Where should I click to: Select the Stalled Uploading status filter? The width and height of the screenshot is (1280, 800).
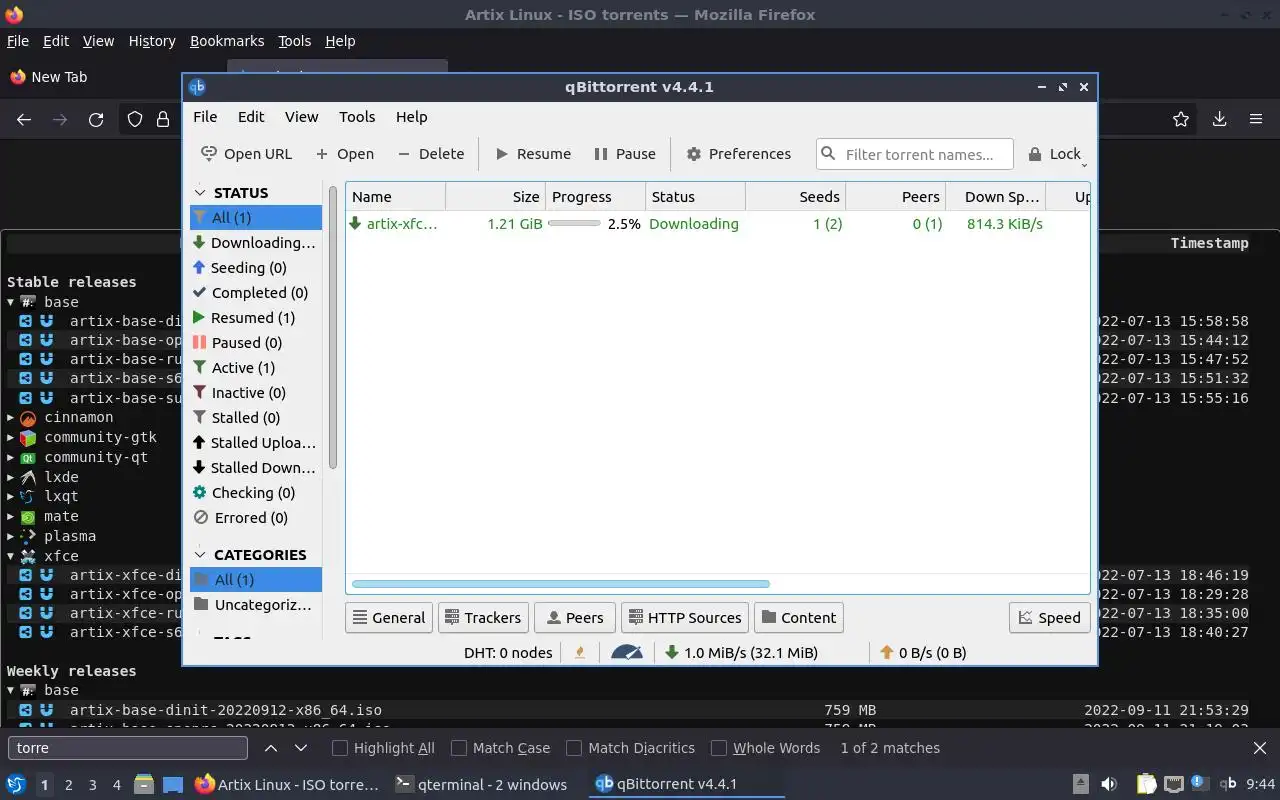pos(256,443)
